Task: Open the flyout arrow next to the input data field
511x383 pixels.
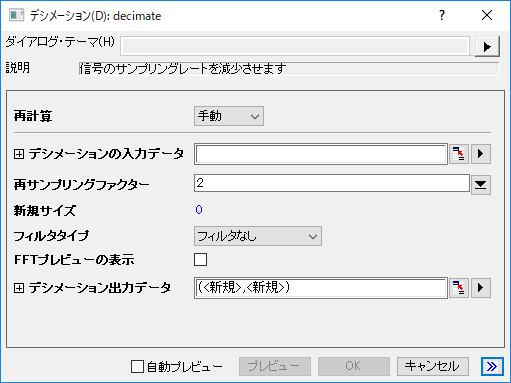Action: click(480, 154)
